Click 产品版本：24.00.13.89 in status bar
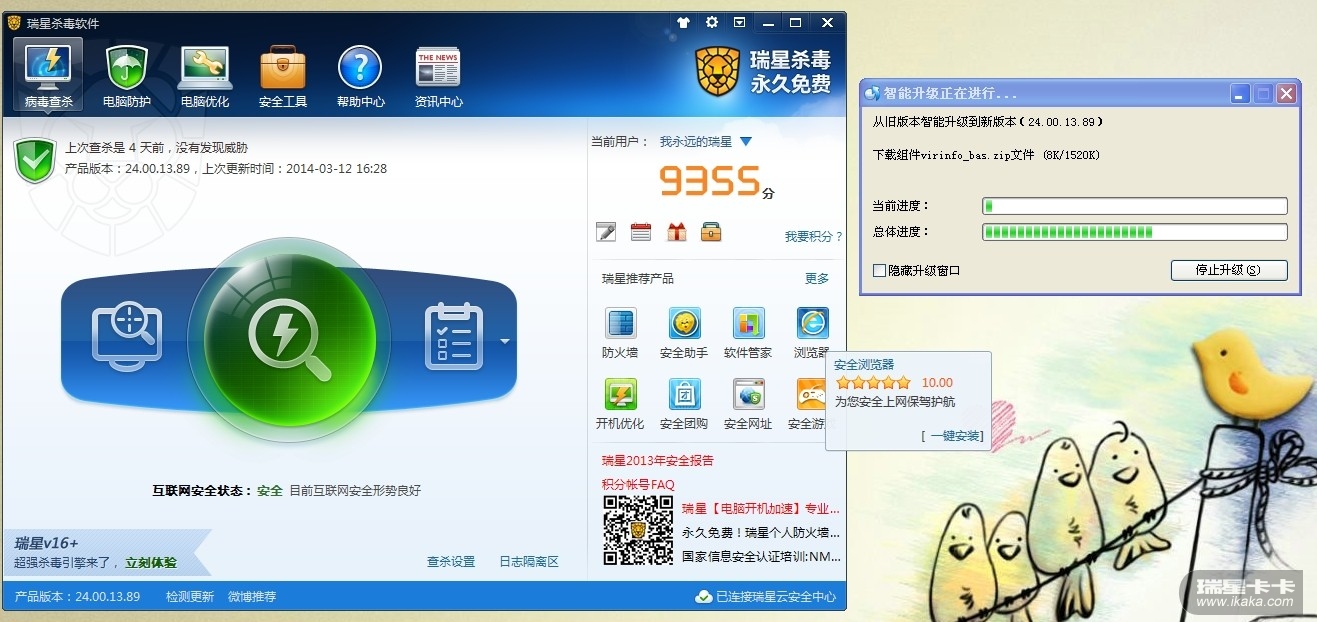The width and height of the screenshot is (1317, 622). coord(78,596)
